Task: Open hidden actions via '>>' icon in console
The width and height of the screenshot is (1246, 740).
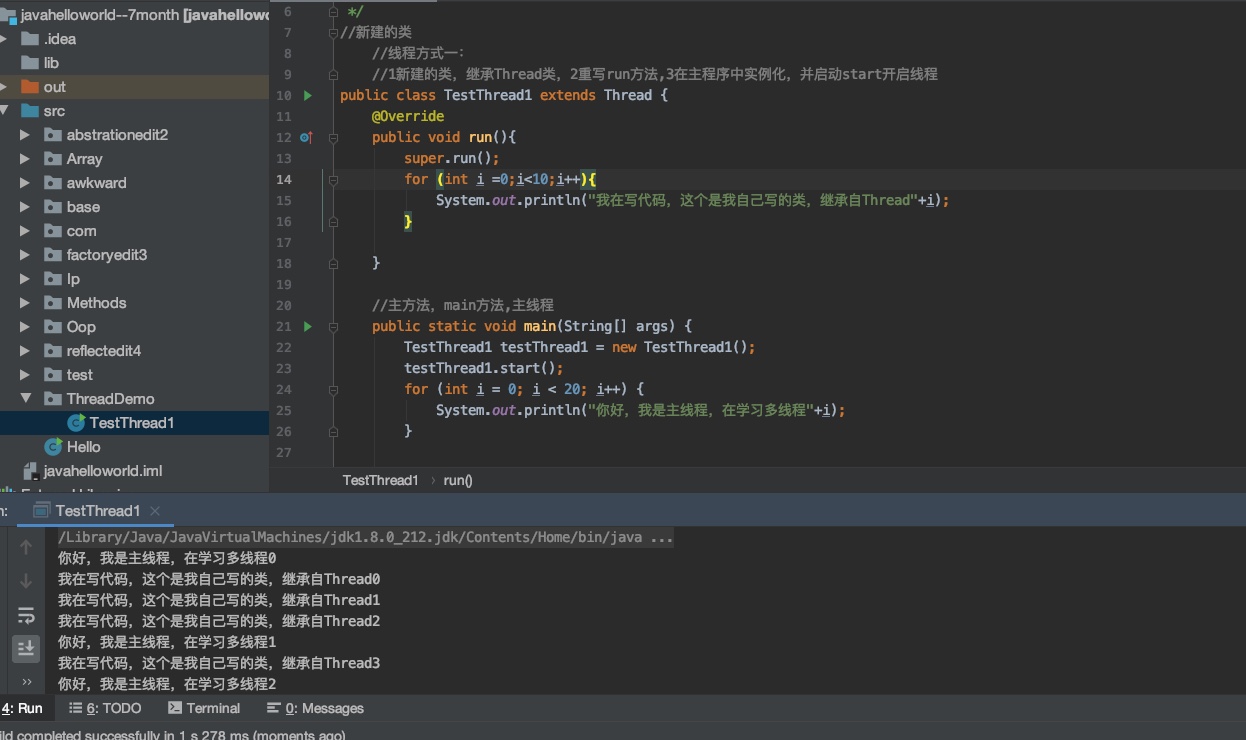Action: (x=26, y=684)
